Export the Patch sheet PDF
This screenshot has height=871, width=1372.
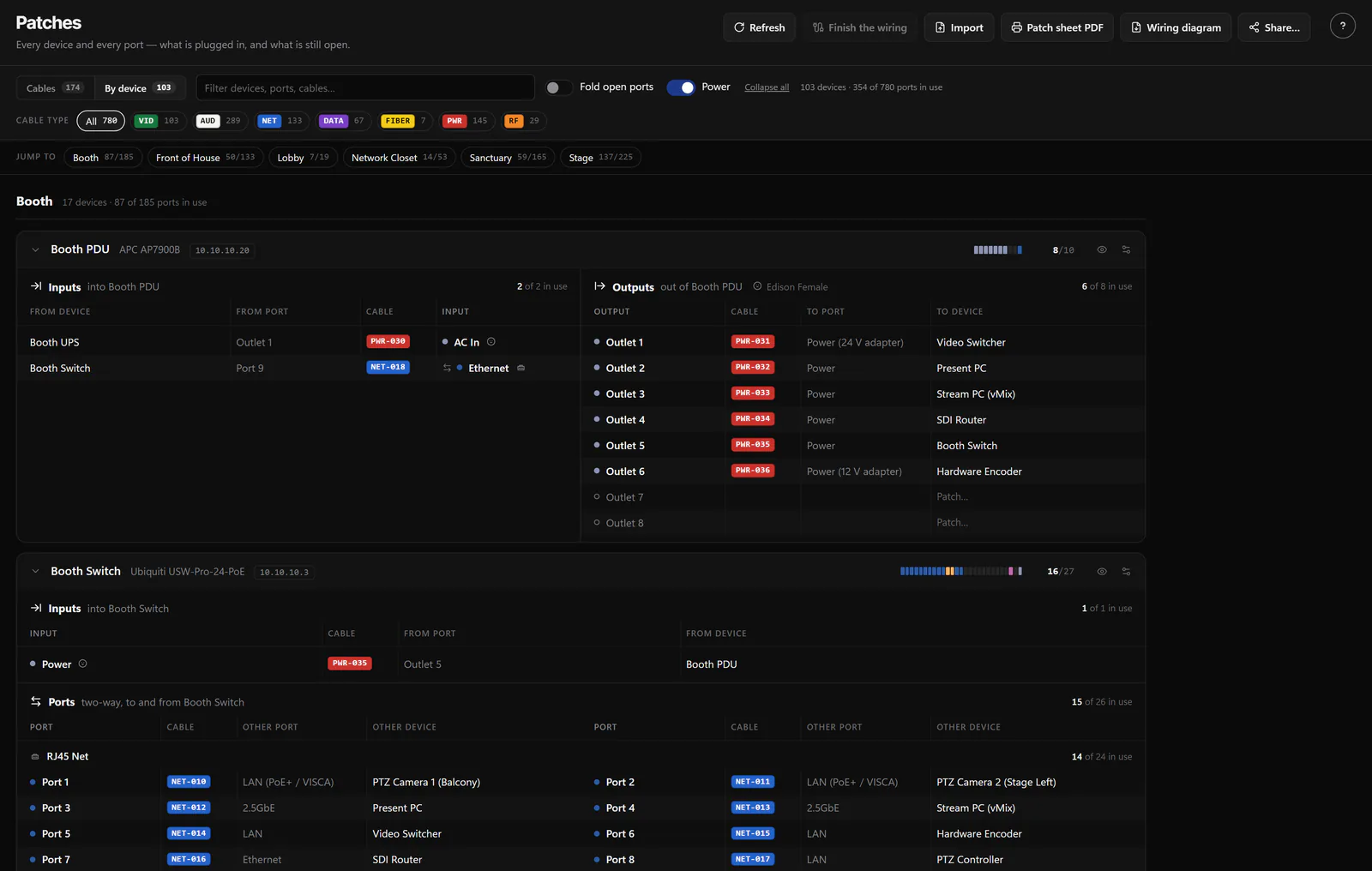(1057, 27)
